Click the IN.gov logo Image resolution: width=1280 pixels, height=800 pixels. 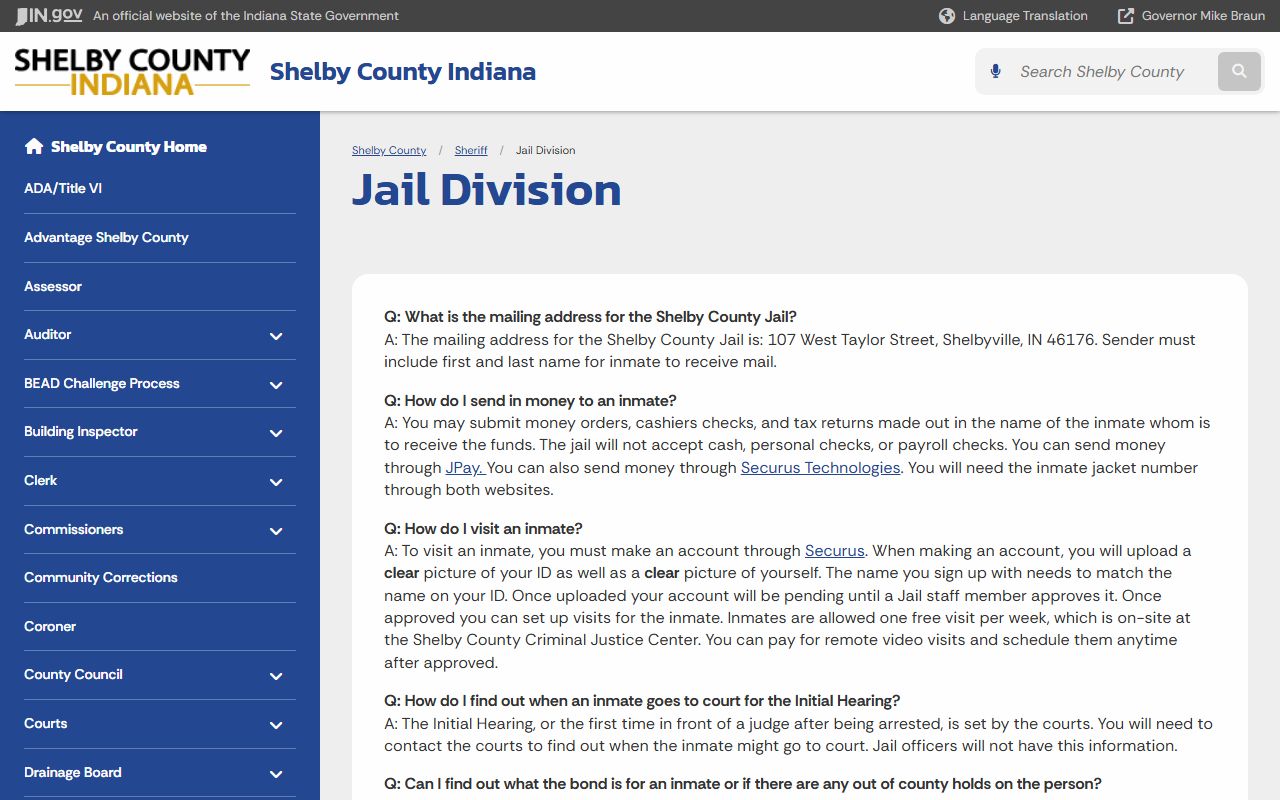pos(49,16)
